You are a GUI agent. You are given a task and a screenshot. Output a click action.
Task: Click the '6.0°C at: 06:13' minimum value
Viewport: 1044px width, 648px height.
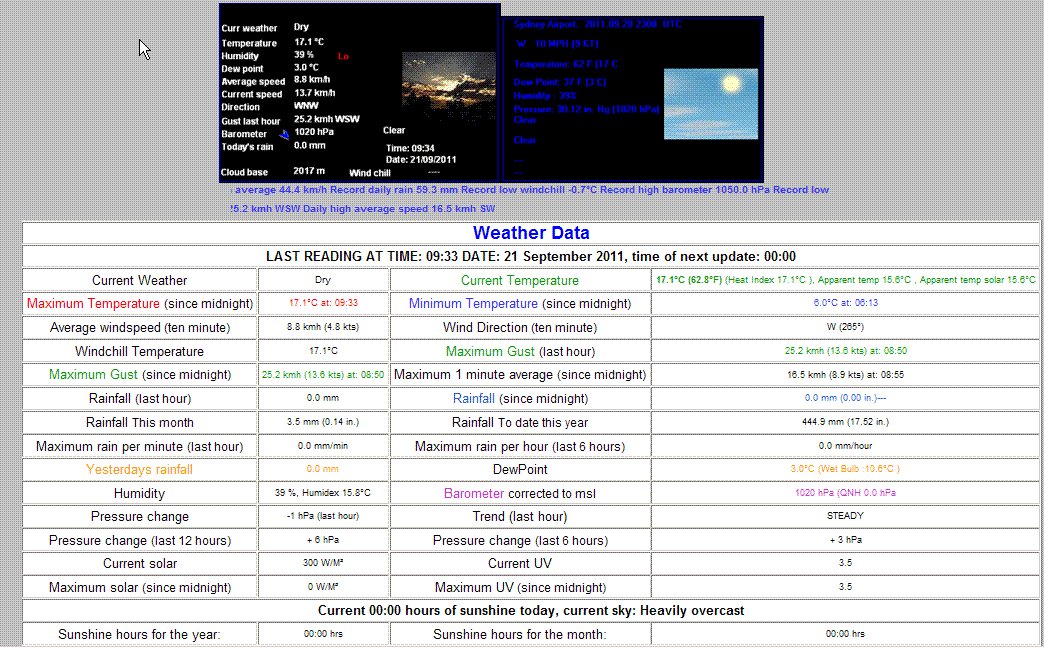pyautogui.click(x=846, y=303)
